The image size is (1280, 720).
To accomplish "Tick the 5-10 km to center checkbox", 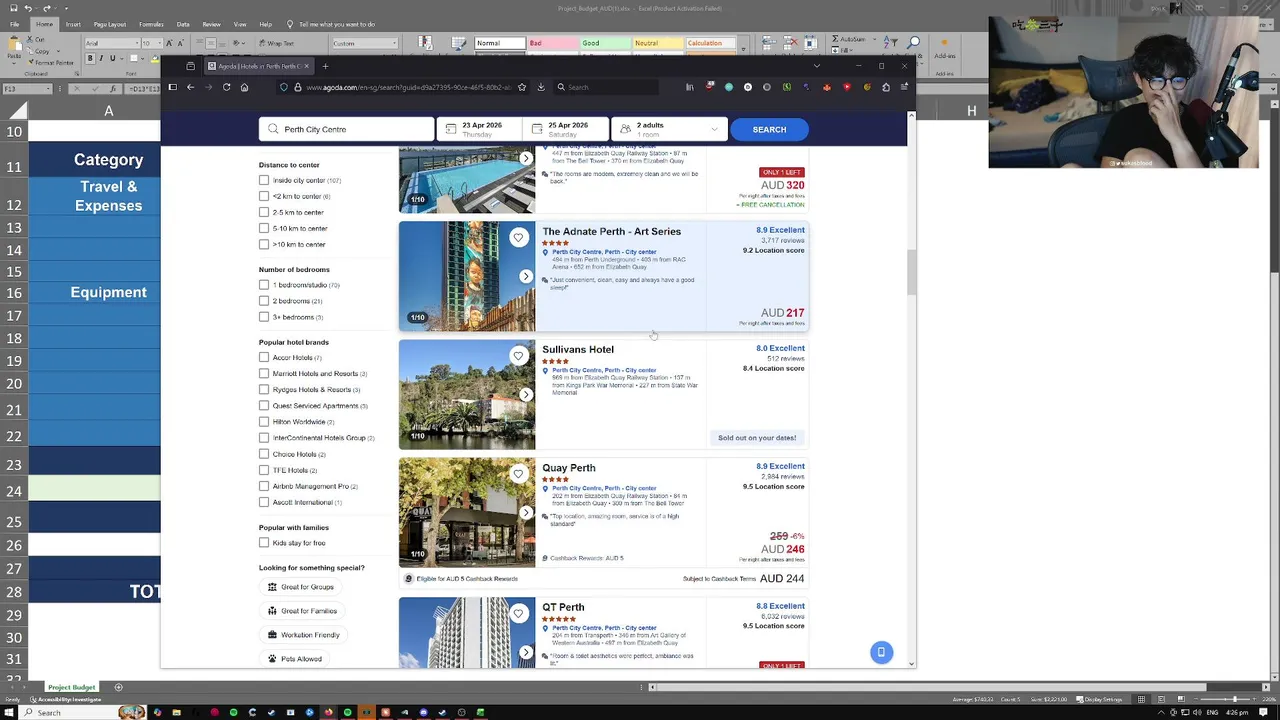I will 264,228.
